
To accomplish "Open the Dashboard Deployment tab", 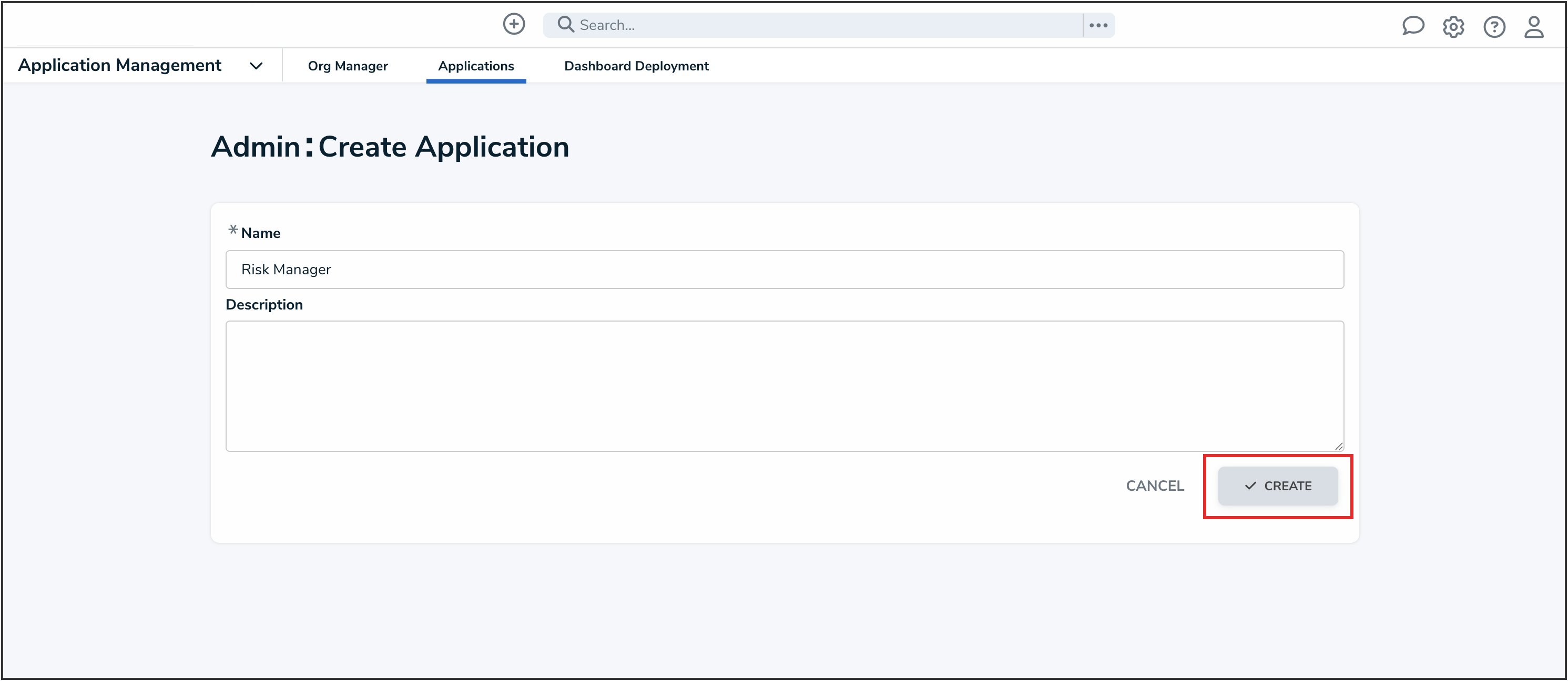I will pyautogui.click(x=636, y=66).
